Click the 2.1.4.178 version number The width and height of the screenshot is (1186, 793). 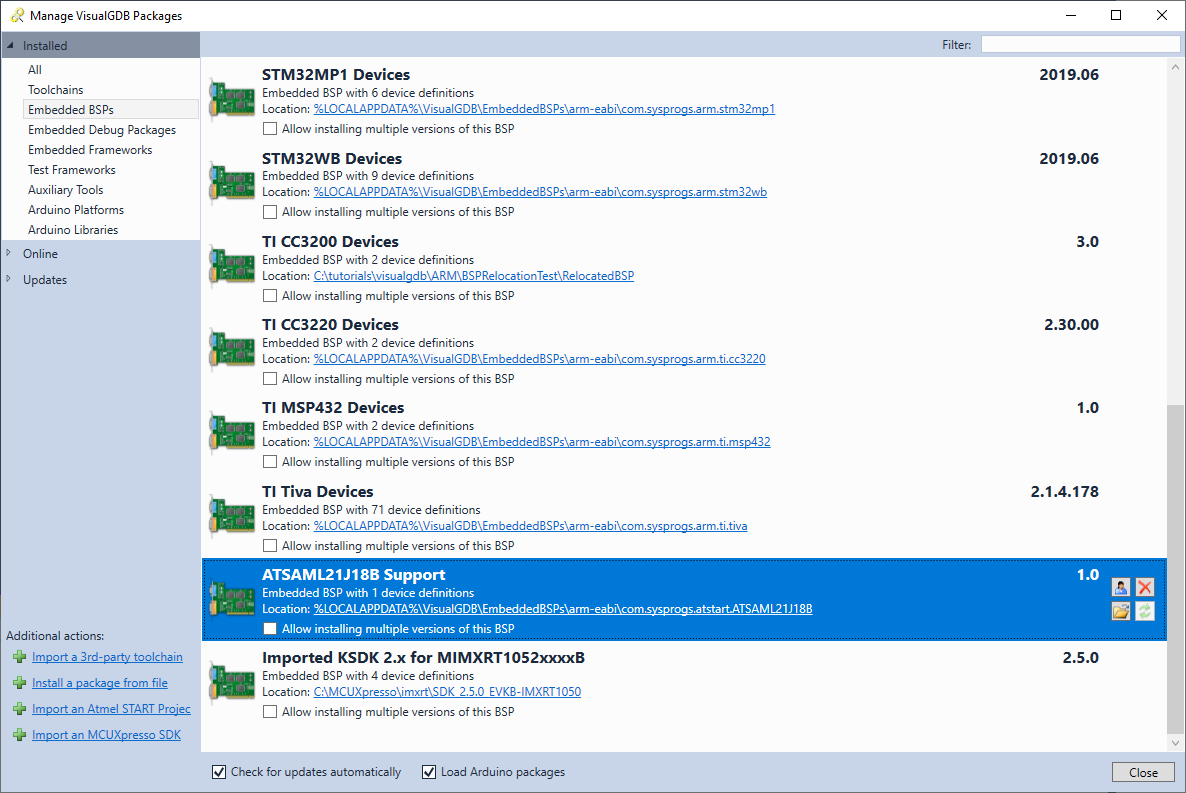(1065, 492)
